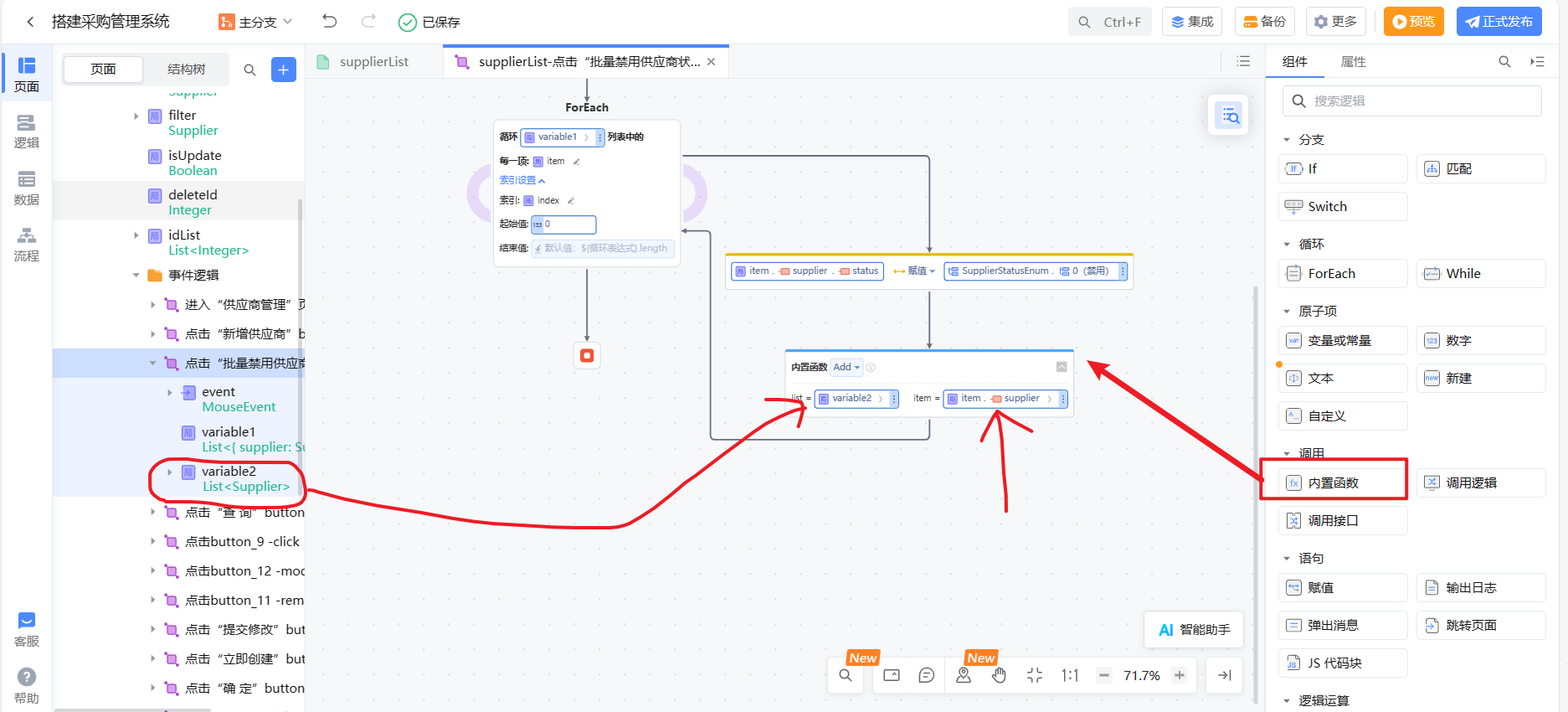This screenshot has height=712, width=1568.
Task: Select the deleteId variable row
Action: coord(177,202)
